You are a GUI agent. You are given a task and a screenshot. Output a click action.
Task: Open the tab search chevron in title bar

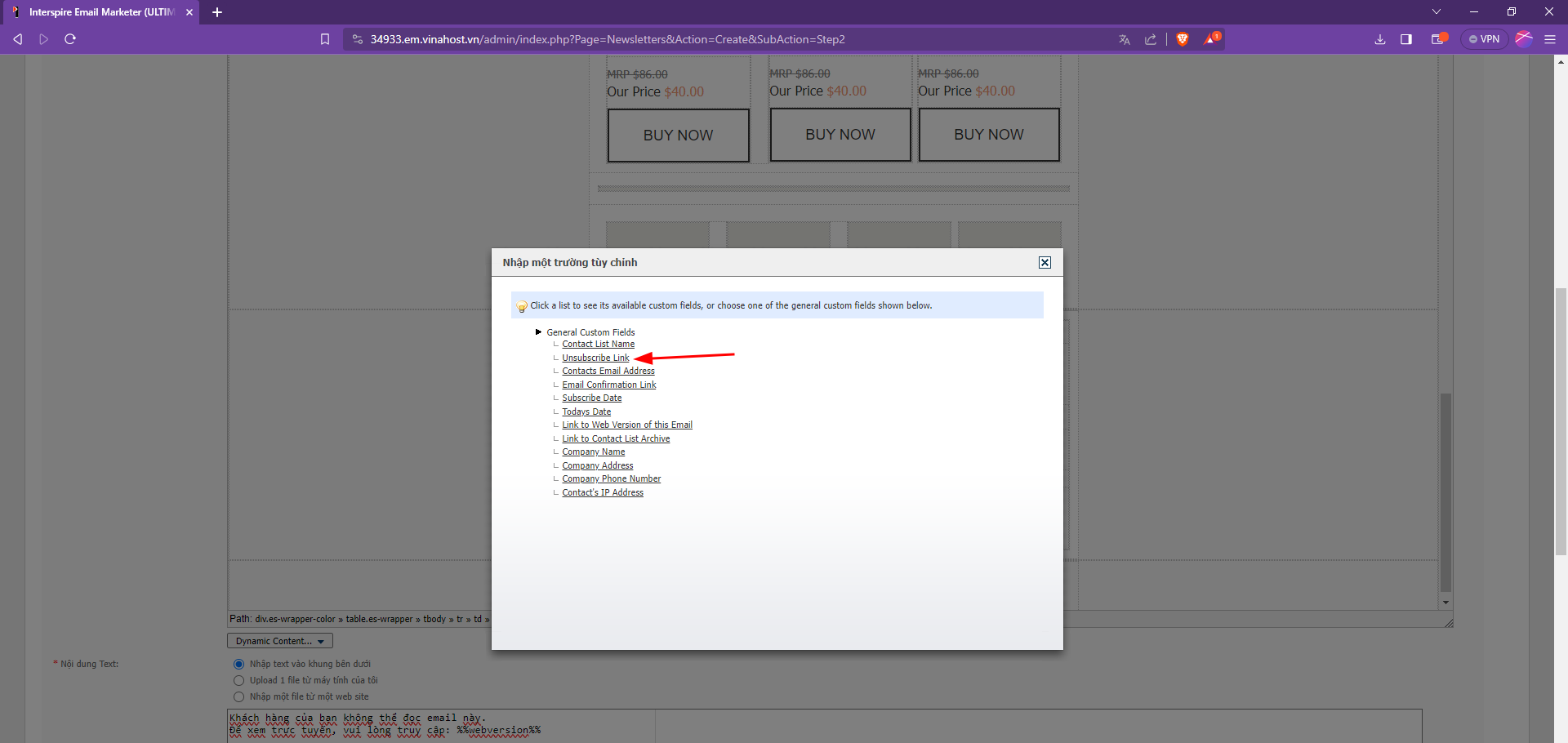1437,11
